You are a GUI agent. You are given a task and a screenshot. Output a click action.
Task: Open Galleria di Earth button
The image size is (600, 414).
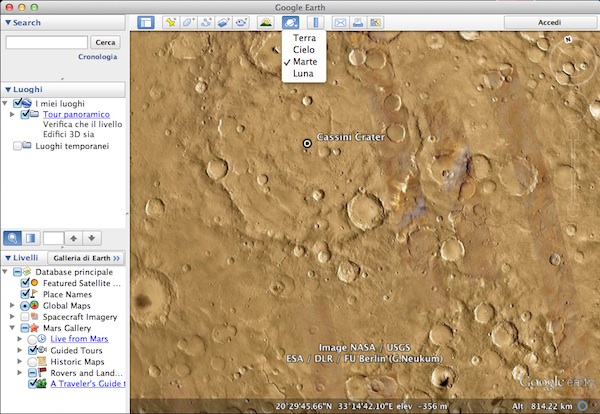pos(86,258)
